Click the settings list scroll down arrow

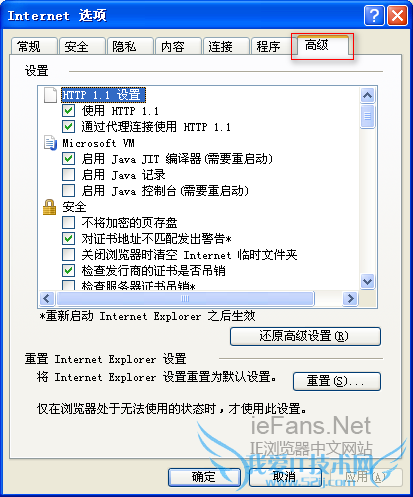click(367, 282)
